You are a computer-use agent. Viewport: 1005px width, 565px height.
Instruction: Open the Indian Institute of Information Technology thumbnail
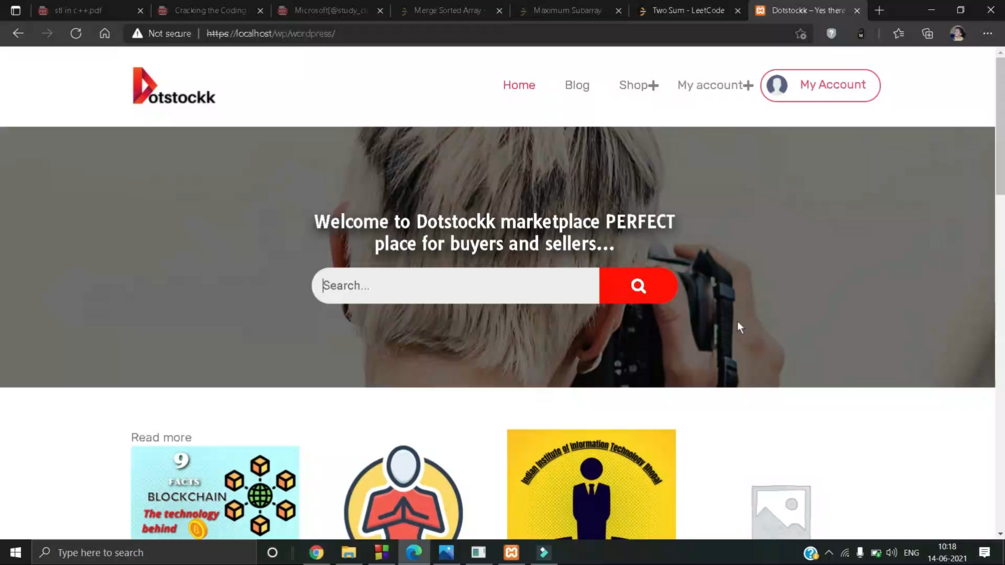click(x=591, y=484)
